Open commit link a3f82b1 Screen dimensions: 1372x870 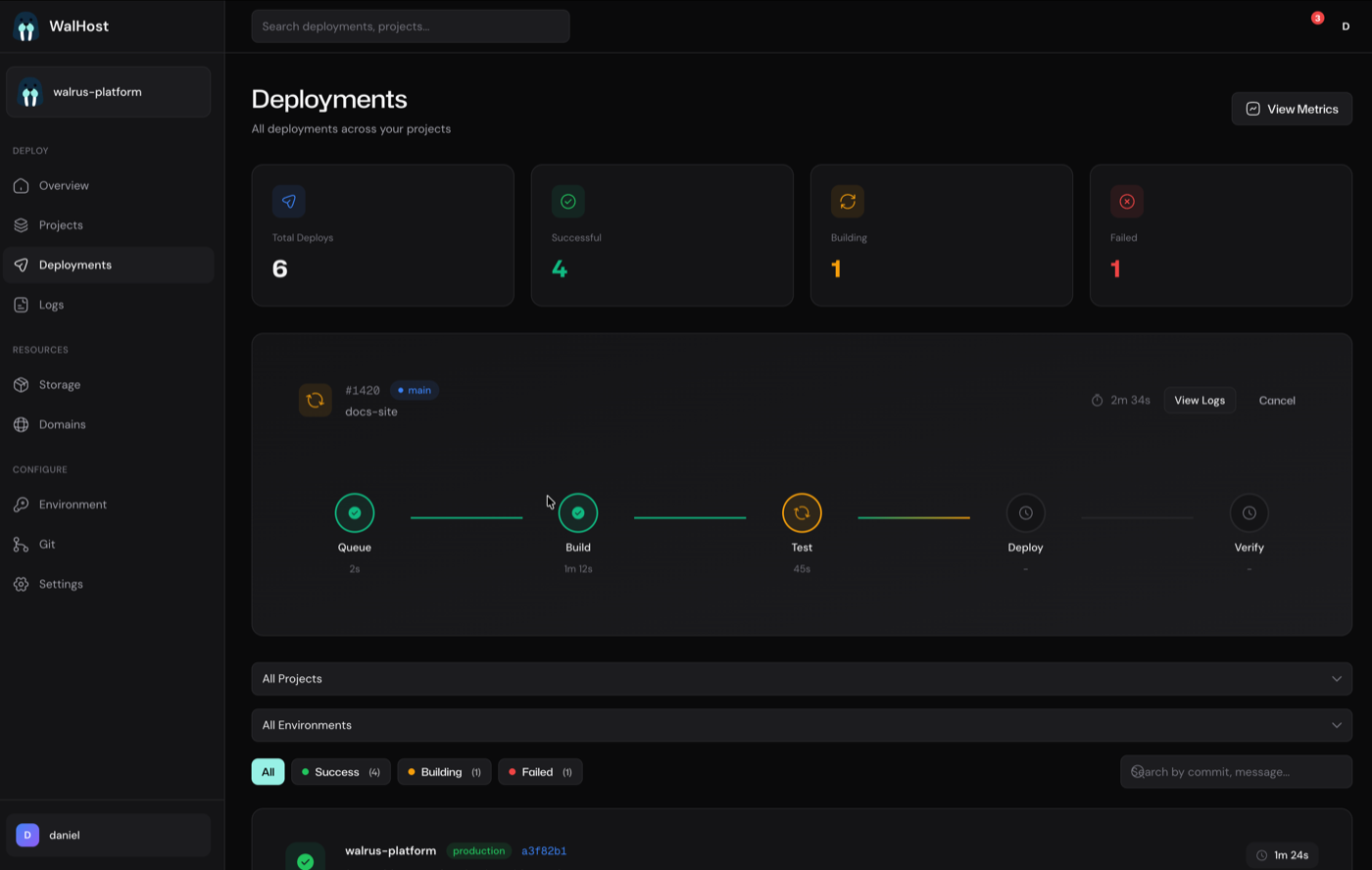tap(544, 850)
